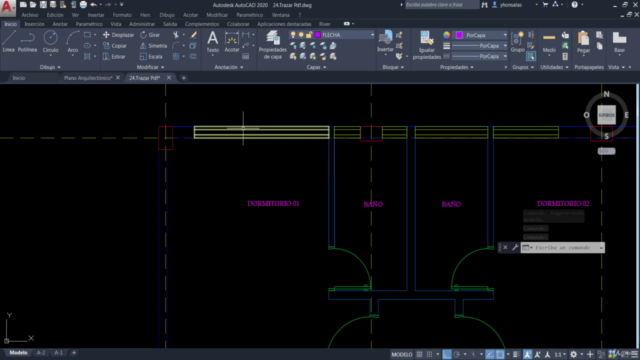This screenshot has width=640, height=360.
Task: Click Igualar propiedades tool
Action: [x=427, y=45]
